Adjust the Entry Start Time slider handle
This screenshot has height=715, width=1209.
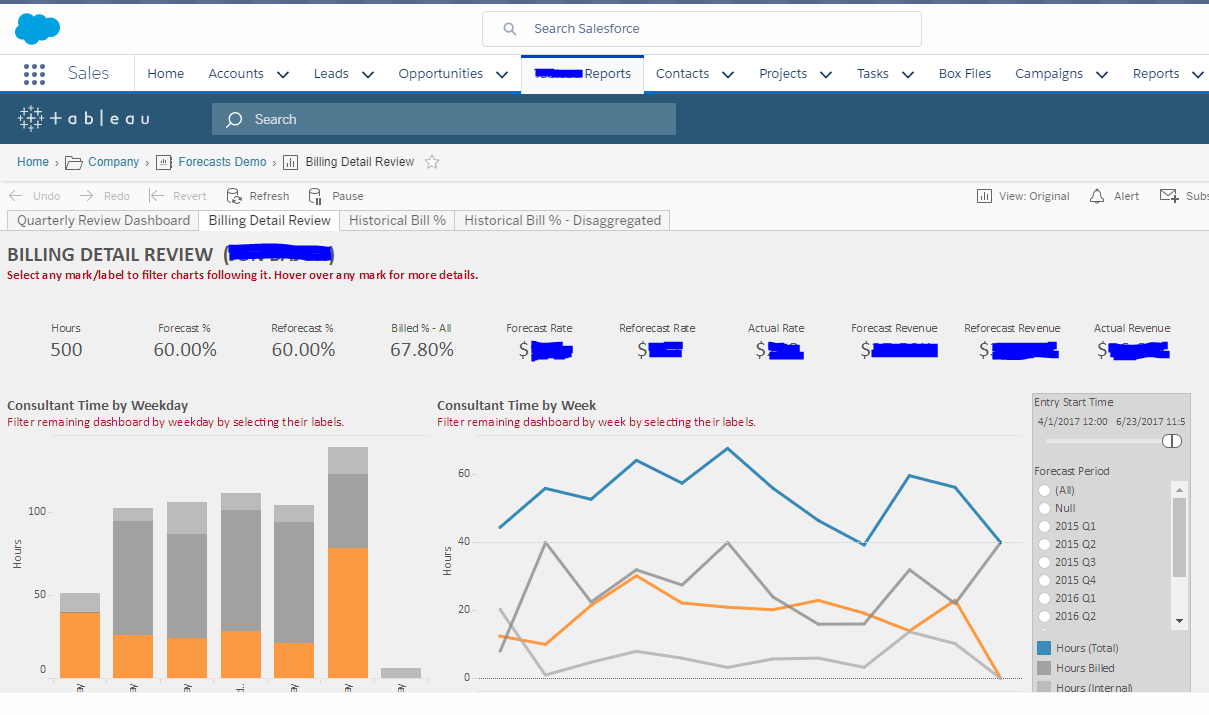click(x=1170, y=440)
